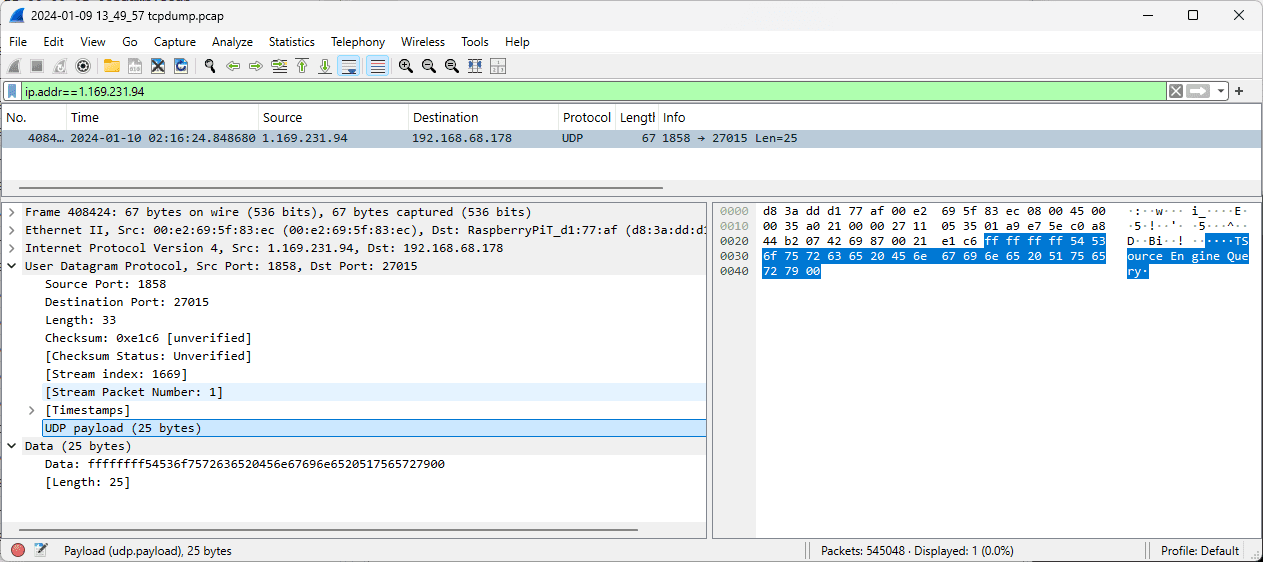
Task: Toggle auto-scroll during live capture
Action: coord(349,66)
